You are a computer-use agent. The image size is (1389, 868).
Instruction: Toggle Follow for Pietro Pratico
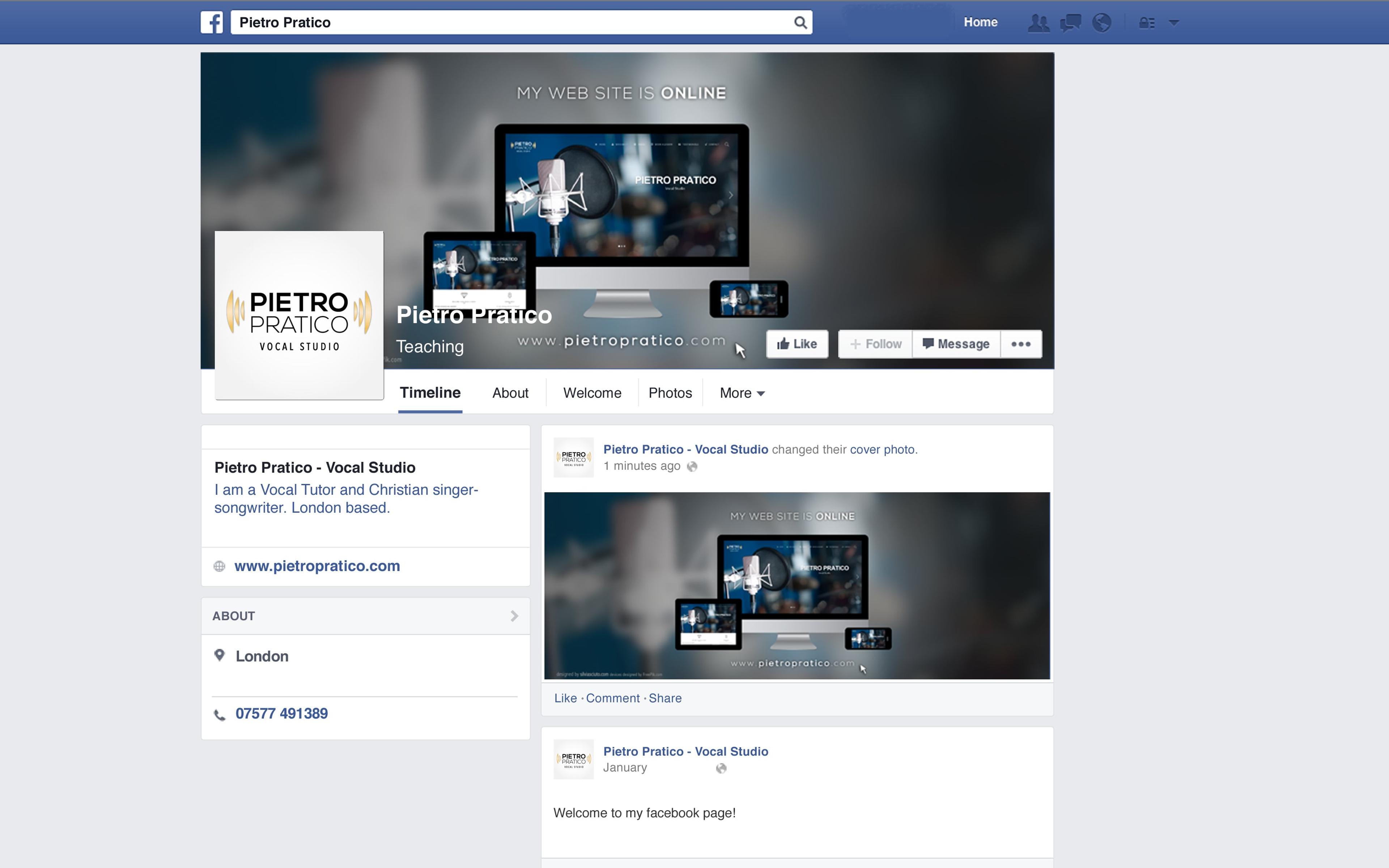point(875,344)
